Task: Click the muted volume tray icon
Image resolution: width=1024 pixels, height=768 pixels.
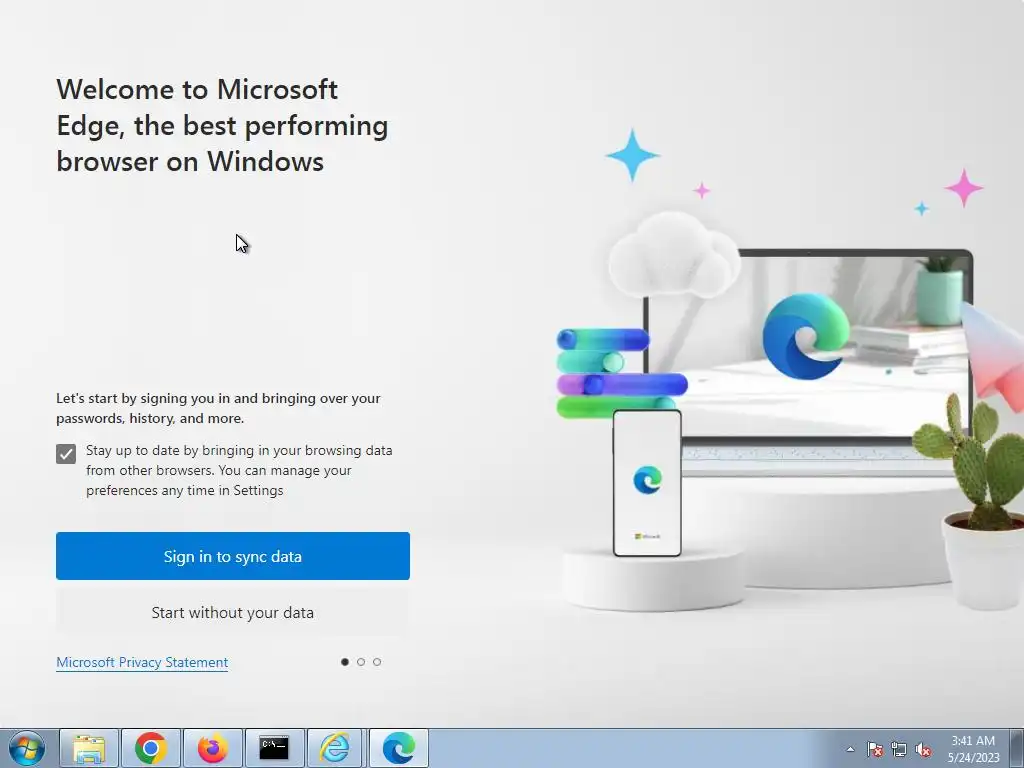Action: pos(923,749)
